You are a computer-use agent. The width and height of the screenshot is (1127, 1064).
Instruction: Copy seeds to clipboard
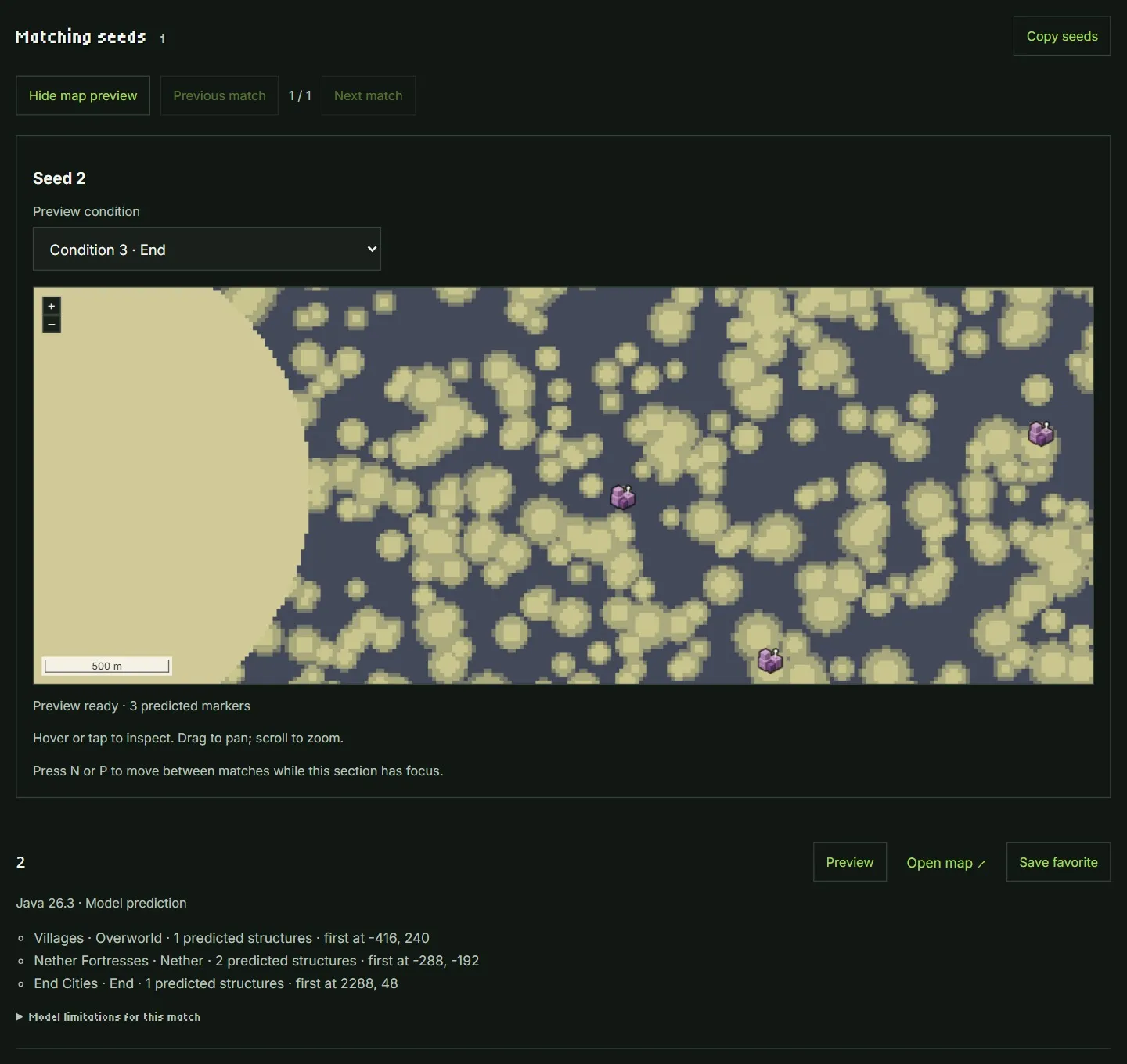pyautogui.click(x=1062, y=36)
